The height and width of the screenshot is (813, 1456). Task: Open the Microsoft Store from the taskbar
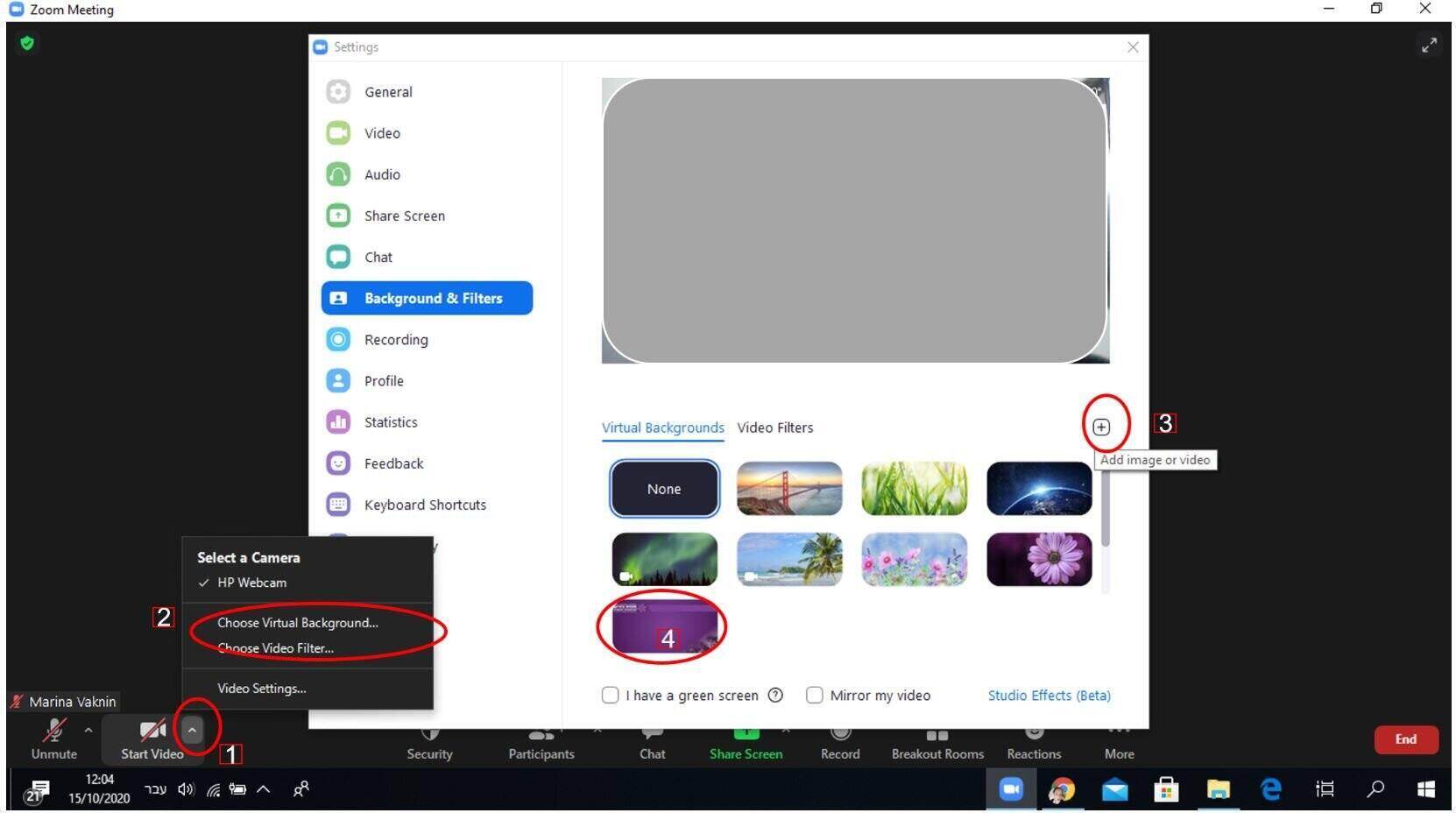(x=1166, y=789)
